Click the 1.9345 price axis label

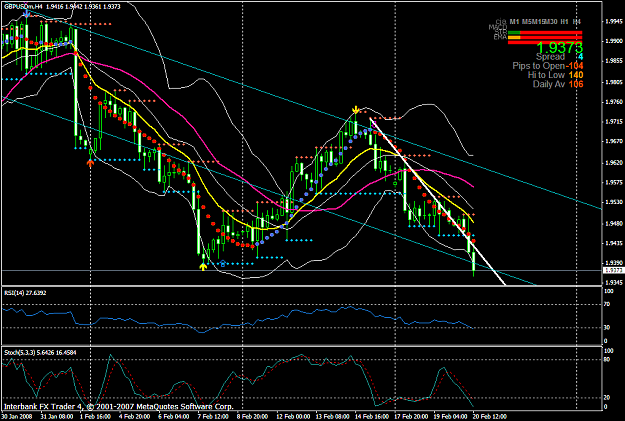pos(614,282)
